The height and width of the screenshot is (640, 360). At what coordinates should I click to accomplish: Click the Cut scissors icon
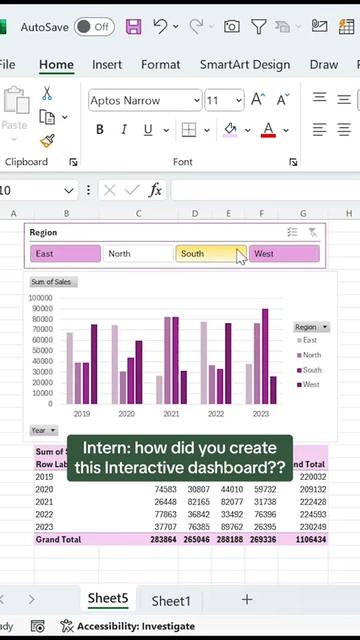47,93
